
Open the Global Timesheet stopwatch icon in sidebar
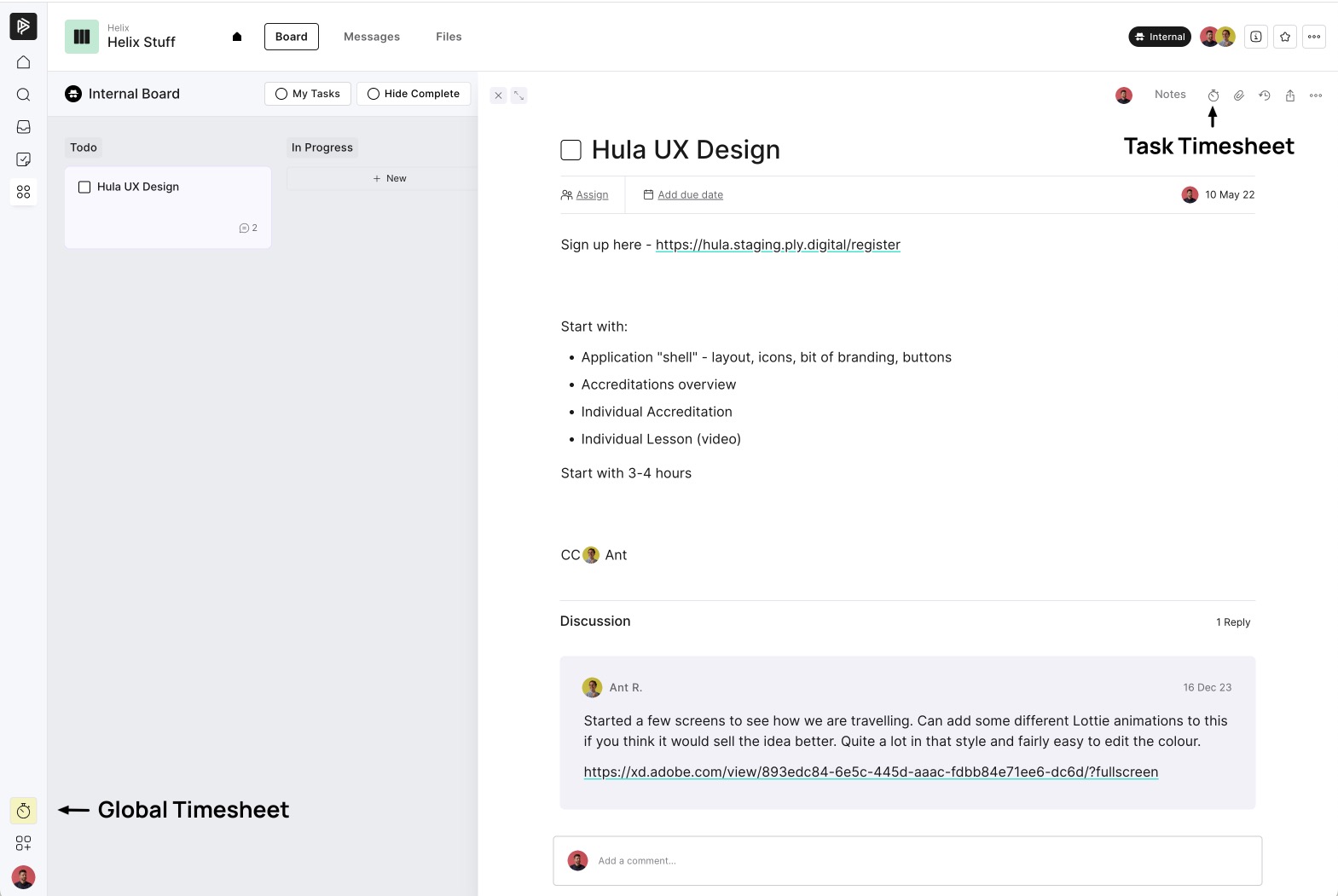click(24, 811)
